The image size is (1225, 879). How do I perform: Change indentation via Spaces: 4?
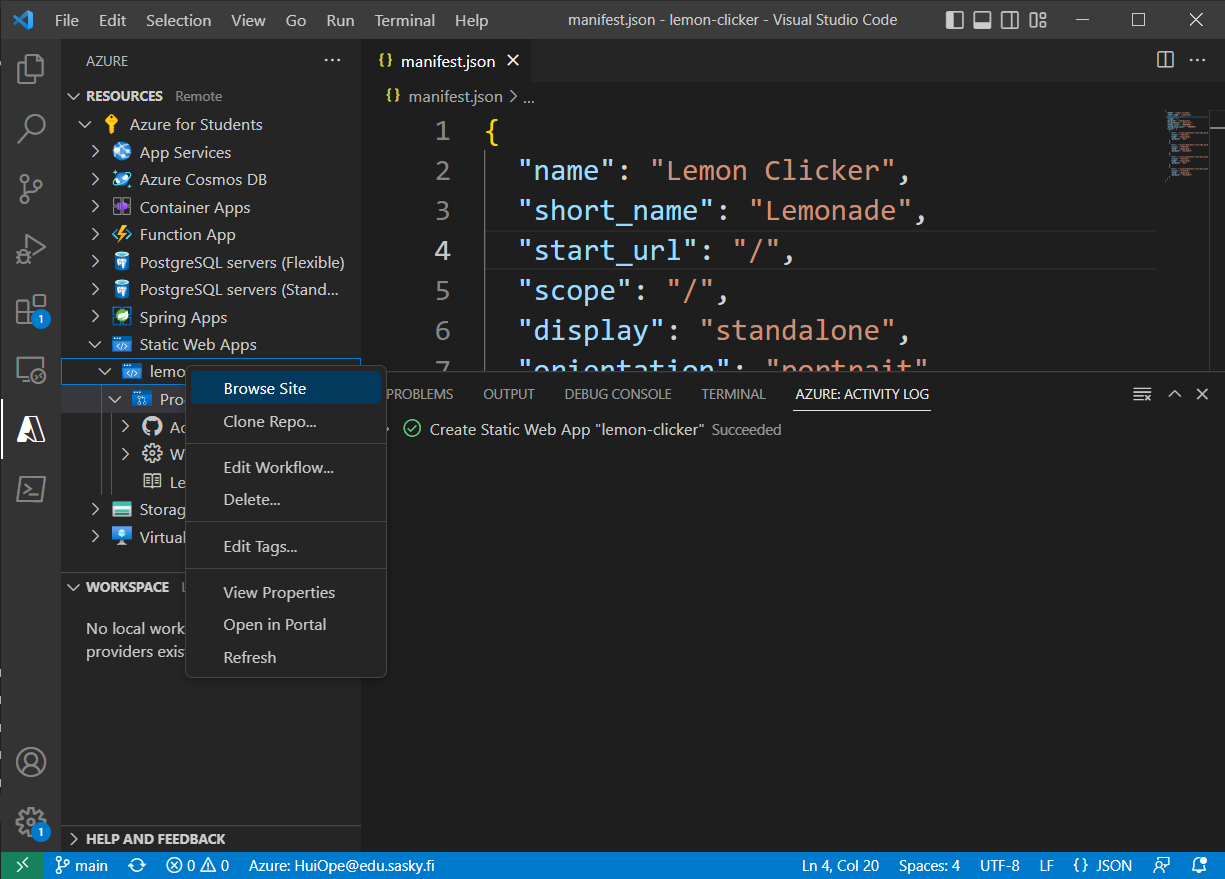coord(929,866)
